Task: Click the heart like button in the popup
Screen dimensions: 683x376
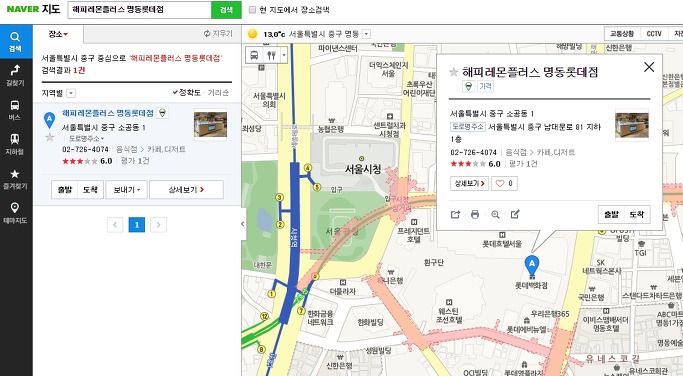Action: [x=504, y=183]
